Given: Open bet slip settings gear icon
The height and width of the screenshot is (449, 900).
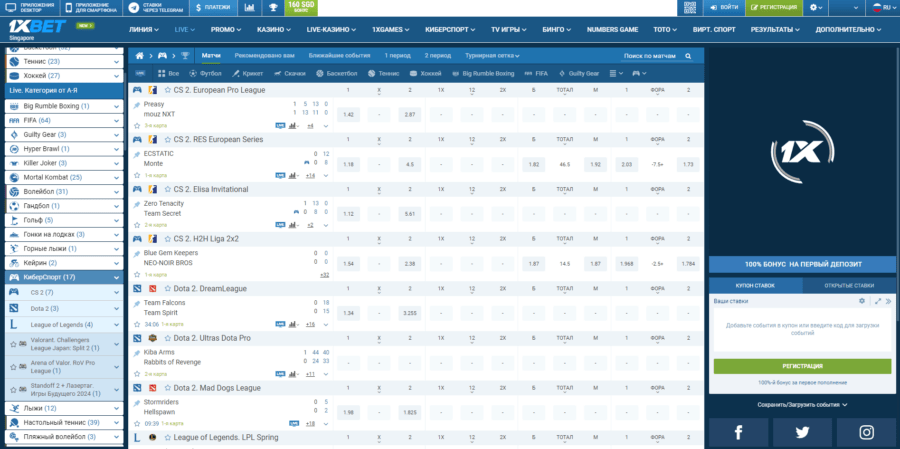Looking at the screenshot, I should pos(862,300).
